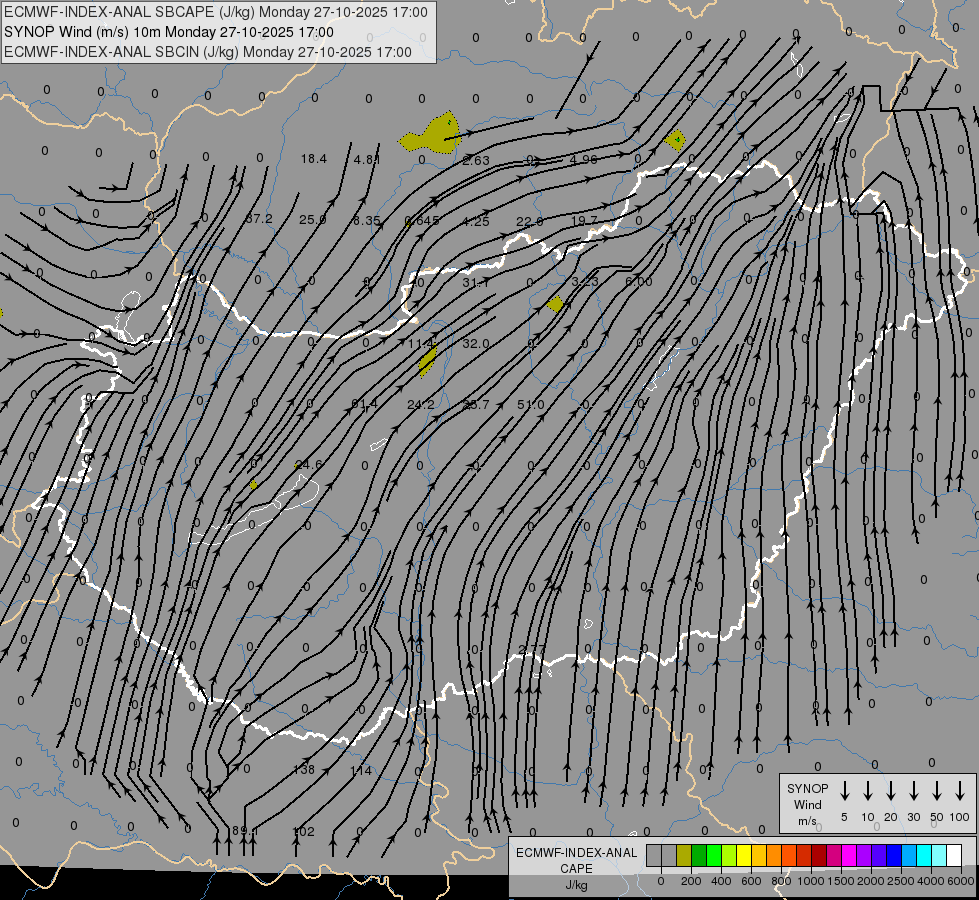Click the 25.0 value on map
Viewport: 979px width, 900px height.
tap(312, 219)
